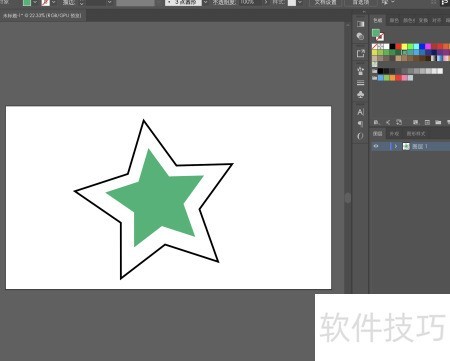Click the none stroke swatch in control bar
This screenshot has height=361, width=450.
pyautogui.click(x=45, y=3)
